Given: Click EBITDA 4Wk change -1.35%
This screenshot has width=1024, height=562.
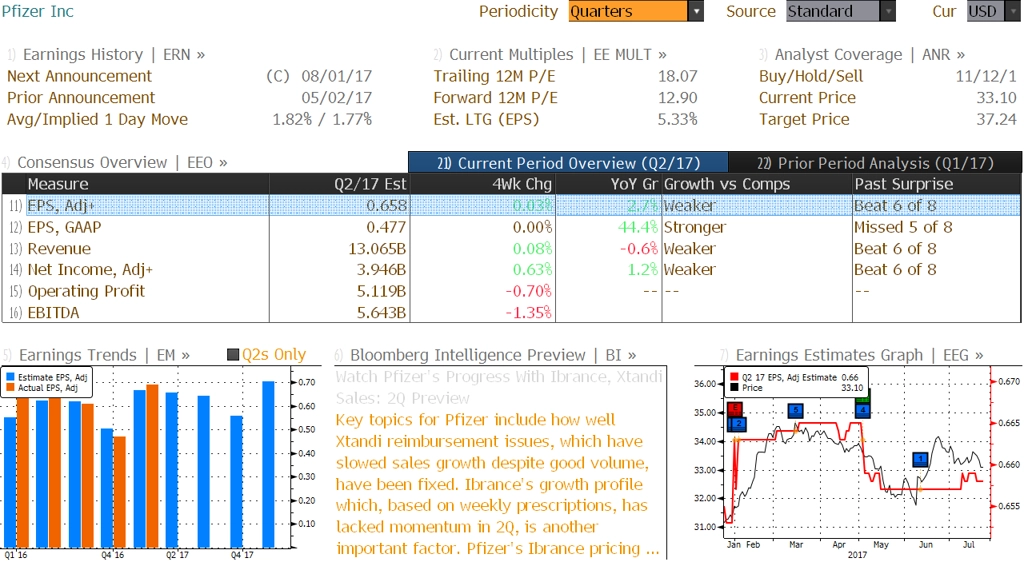Looking at the screenshot, I should (528, 313).
